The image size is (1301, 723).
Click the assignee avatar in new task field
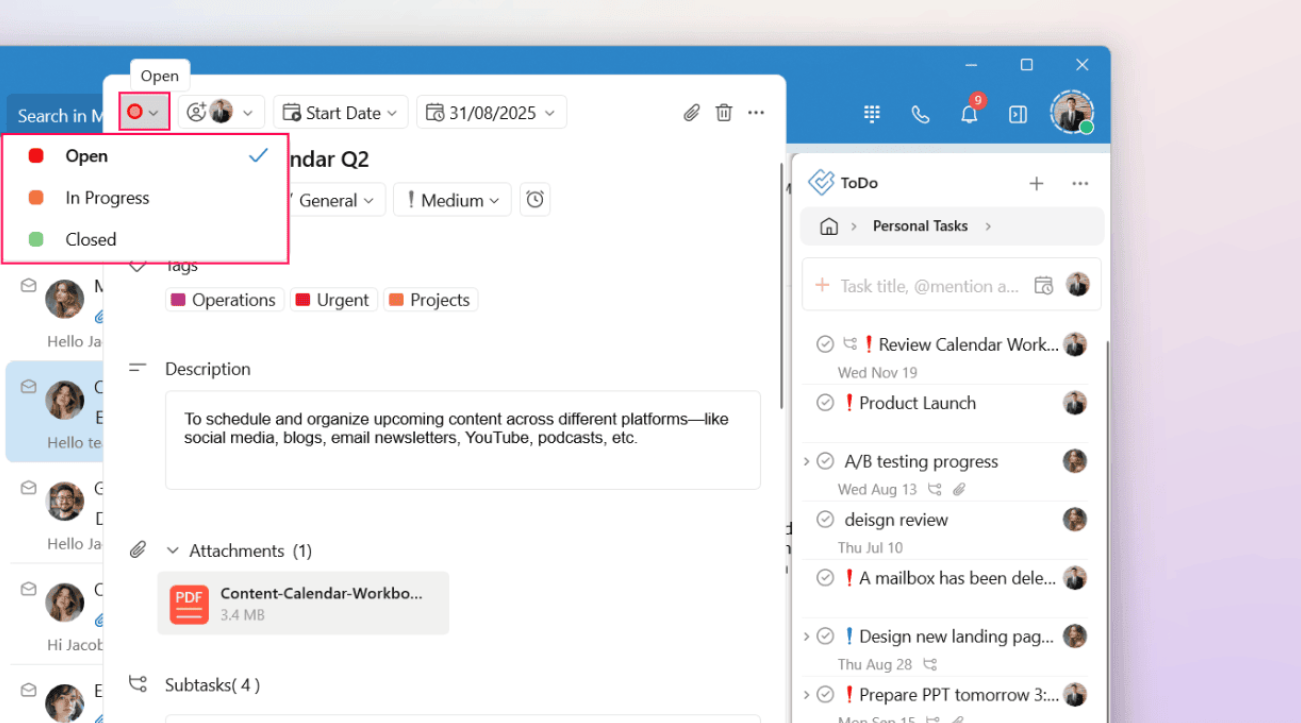(x=1077, y=285)
